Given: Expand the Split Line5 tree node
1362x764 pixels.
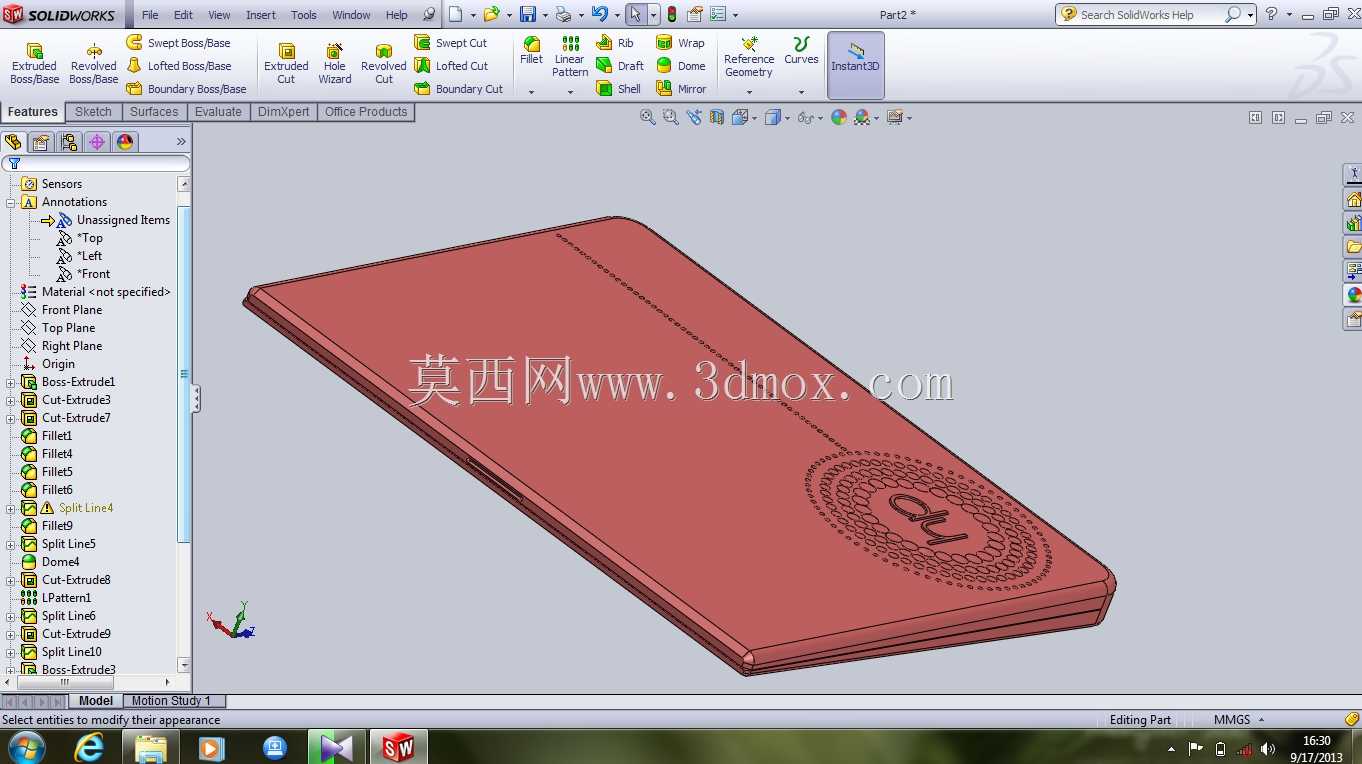Looking at the screenshot, I should point(11,544).
